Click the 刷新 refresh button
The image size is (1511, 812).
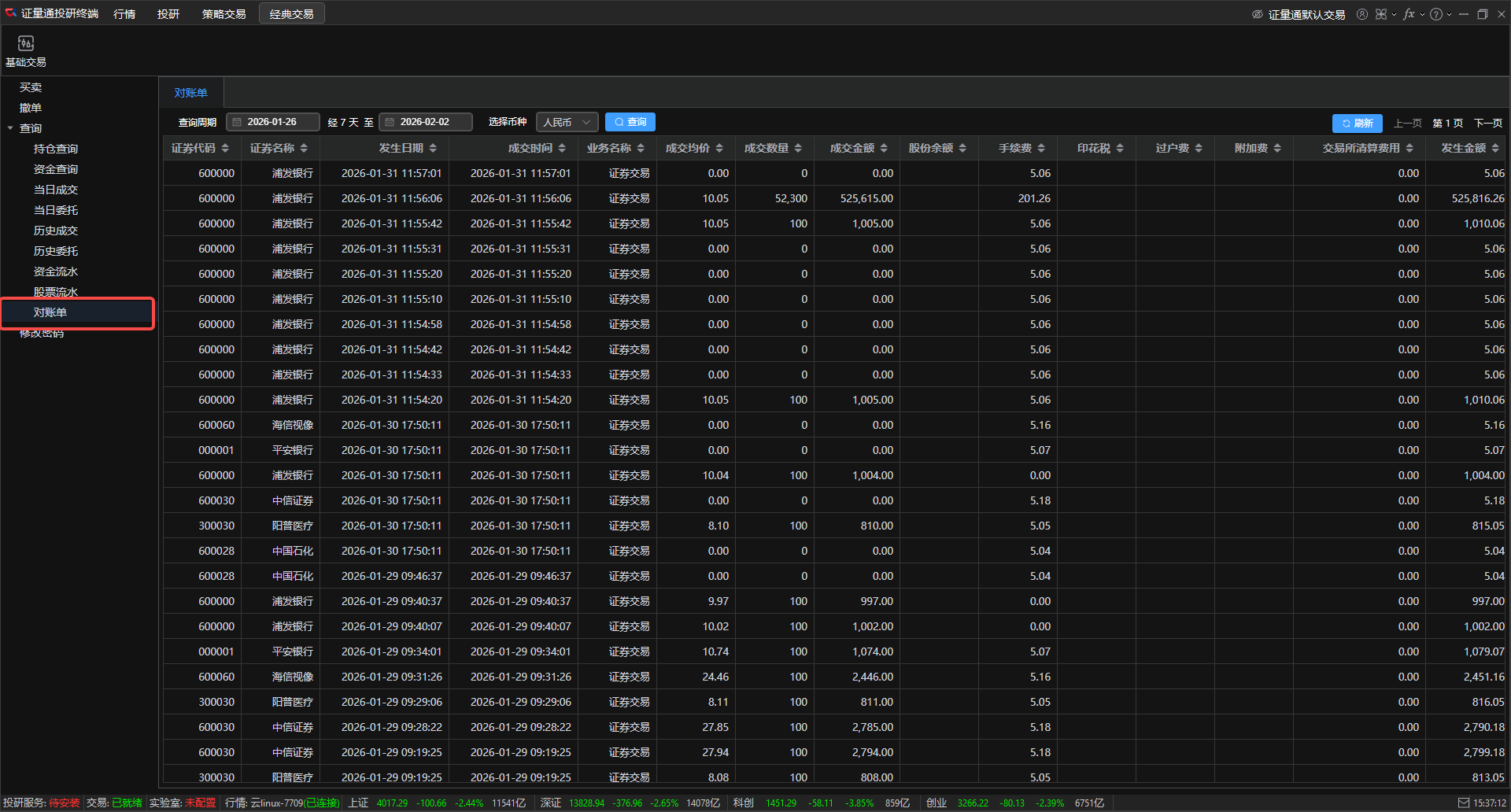pos(1357,124)
